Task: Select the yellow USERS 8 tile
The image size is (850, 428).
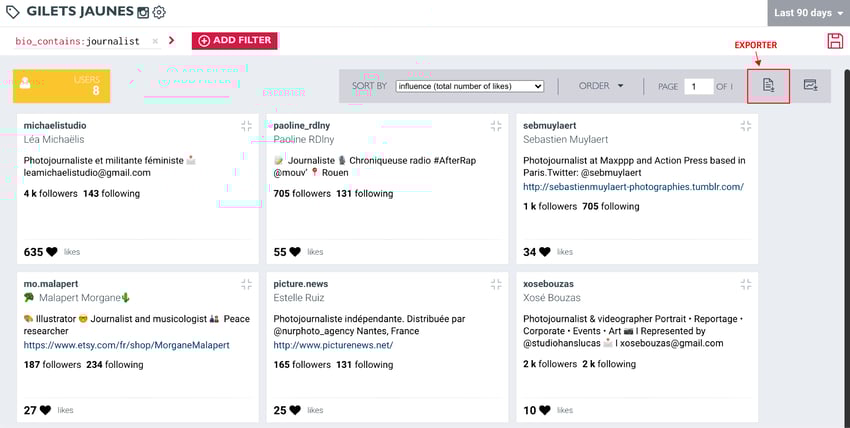Action: click(x=62, y=86)
